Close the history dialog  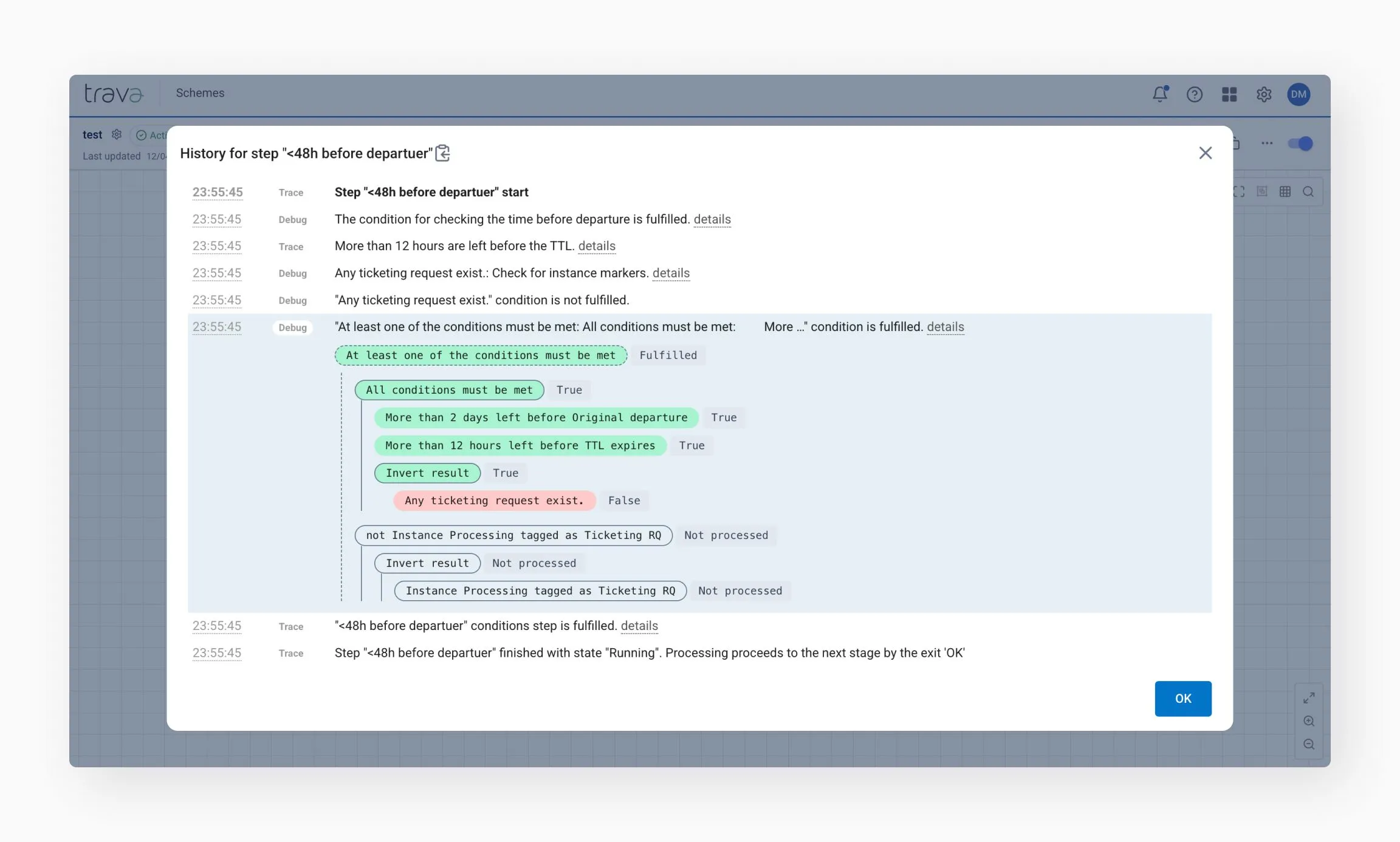[1205, 153]
